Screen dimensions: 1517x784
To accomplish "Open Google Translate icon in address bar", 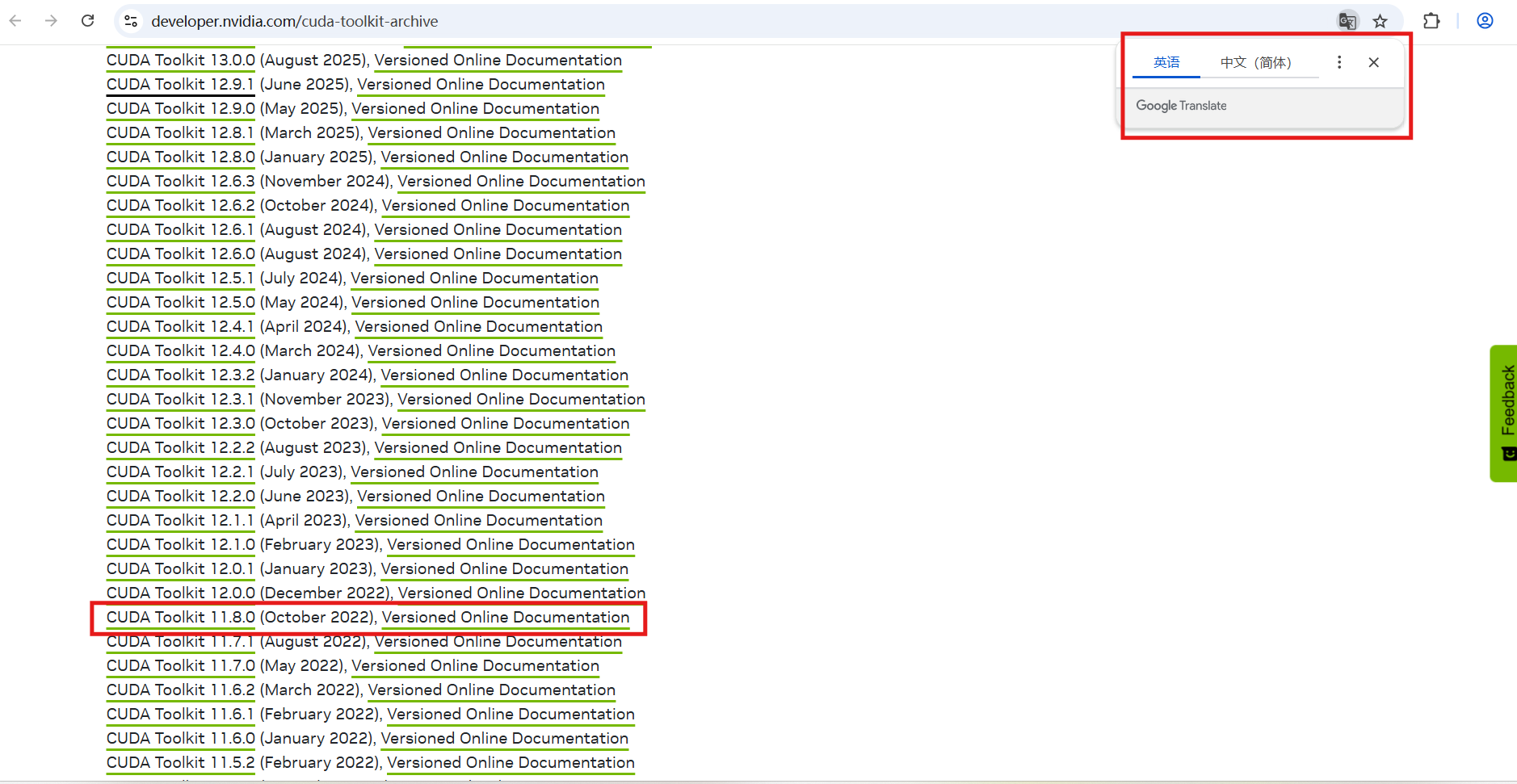I will point(1347,21).
